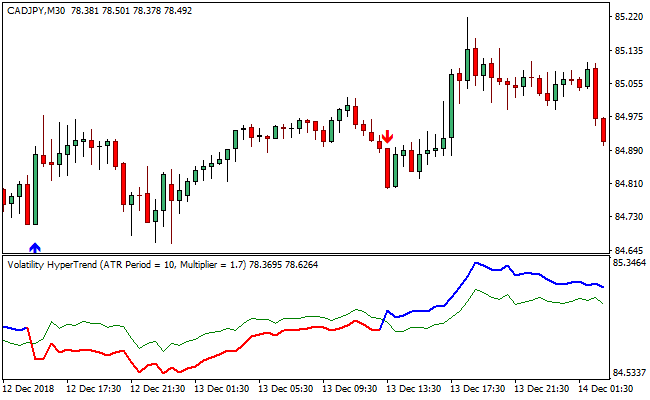Click the 14 Dec 01:30 time label
Screen dimensions: 650x400
pos(606,389)
